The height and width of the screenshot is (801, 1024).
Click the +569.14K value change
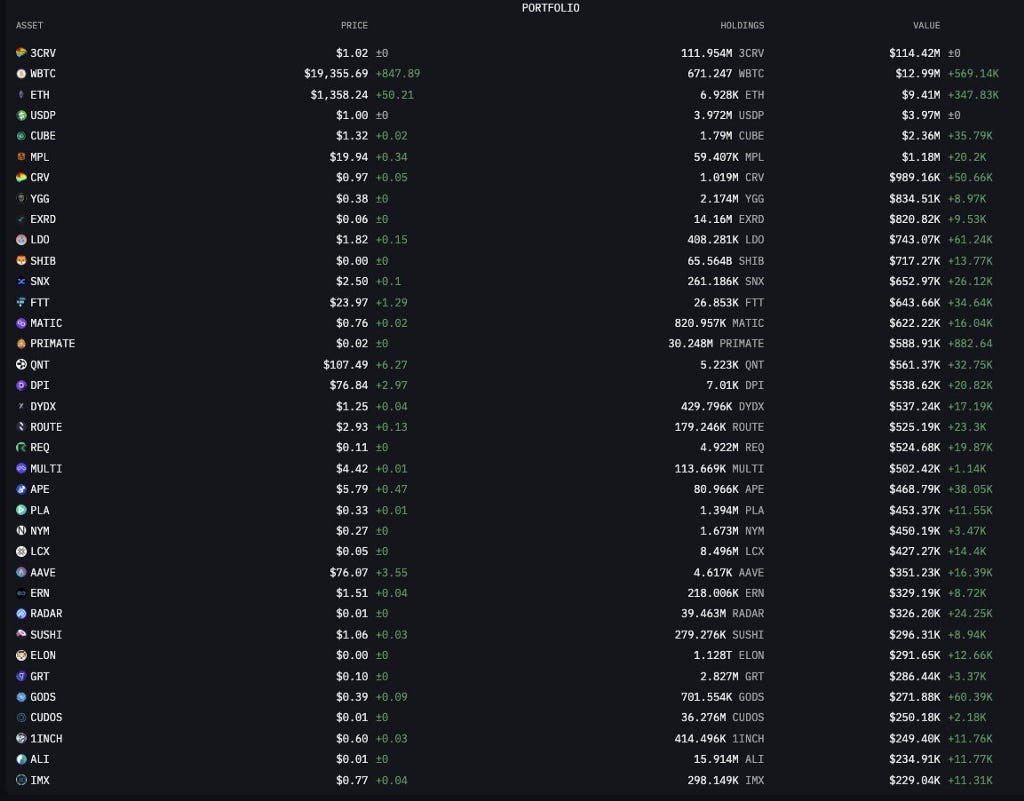point(973,74)
